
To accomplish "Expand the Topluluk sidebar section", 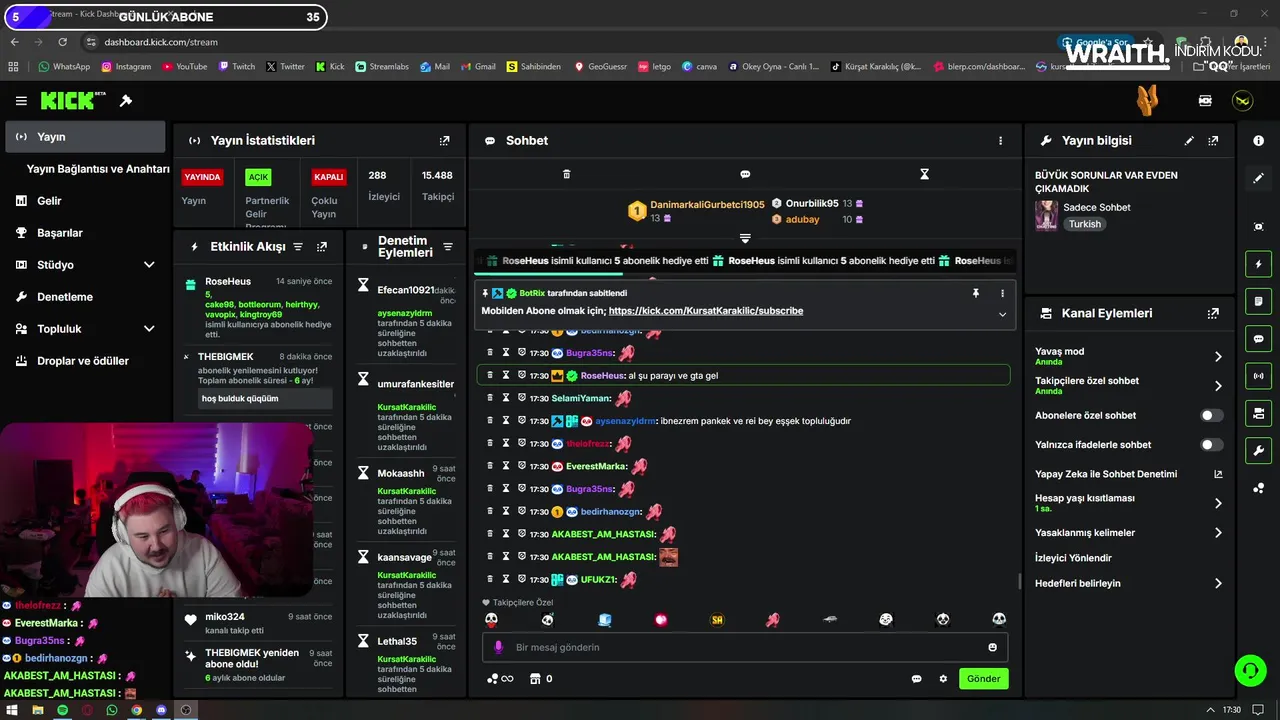I will pyautogui.click(x=149, y=329).
